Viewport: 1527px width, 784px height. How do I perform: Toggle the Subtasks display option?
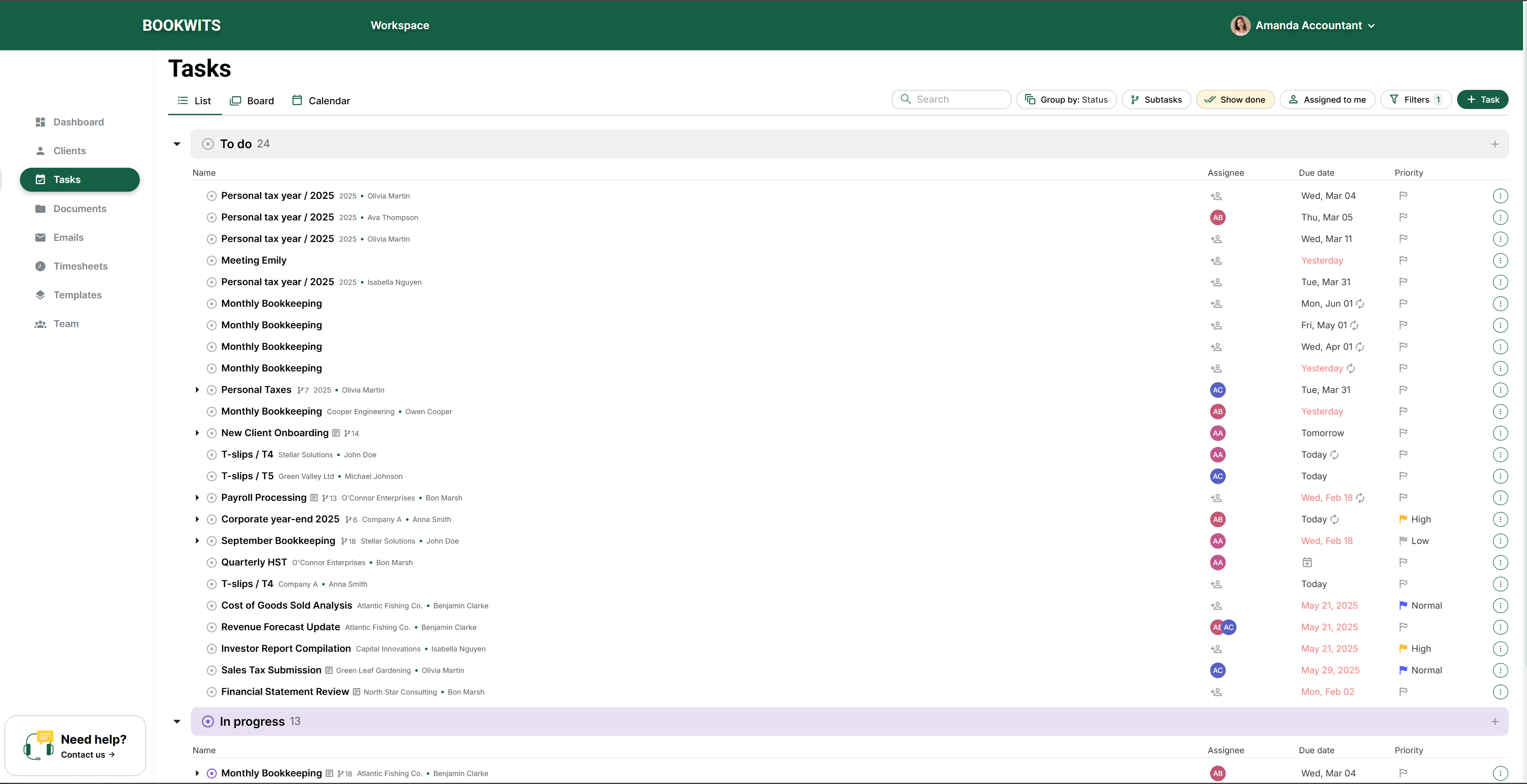point(1155,99)
